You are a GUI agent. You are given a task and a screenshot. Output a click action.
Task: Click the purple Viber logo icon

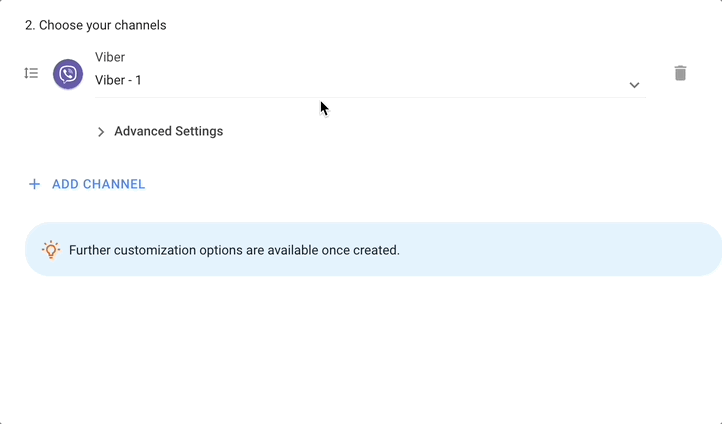[68, 74]
